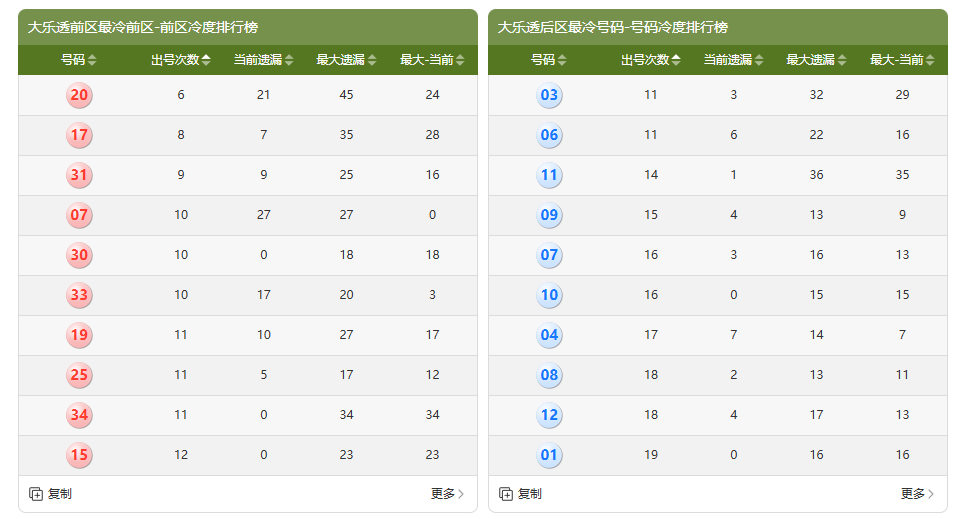953x519 pixels.
Task: Select red ball number 20
Action: pos(79,96)
